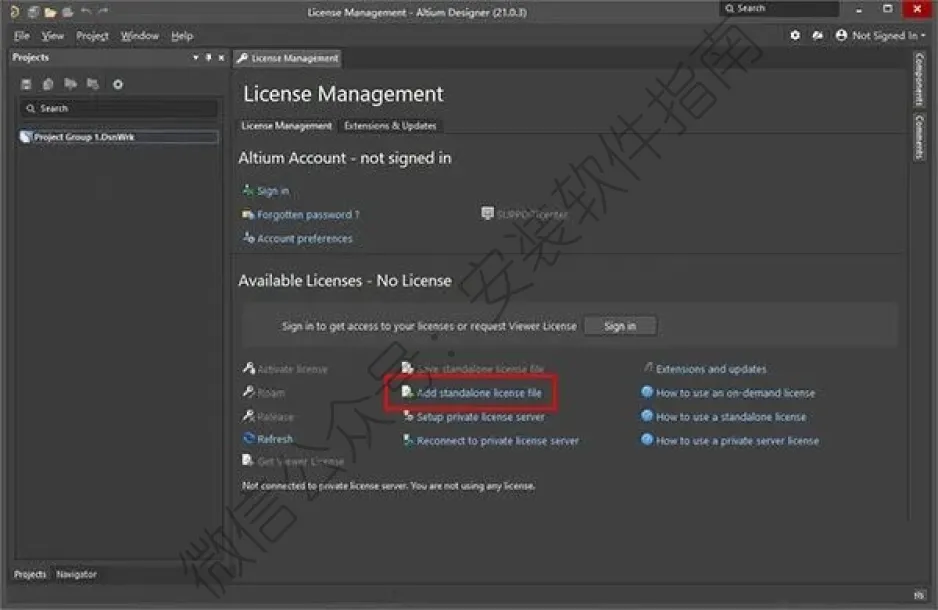The width and height of the screenshot is (938, 610).
Task: Click the save icon in Projects panel toolbar
Action: [26, 84]
